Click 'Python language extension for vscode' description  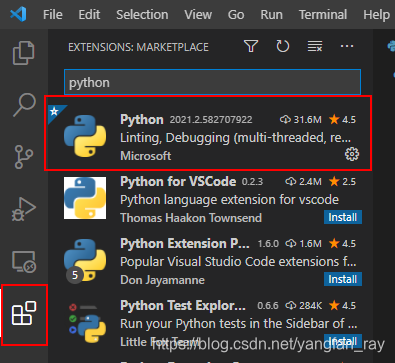[229, 200]
